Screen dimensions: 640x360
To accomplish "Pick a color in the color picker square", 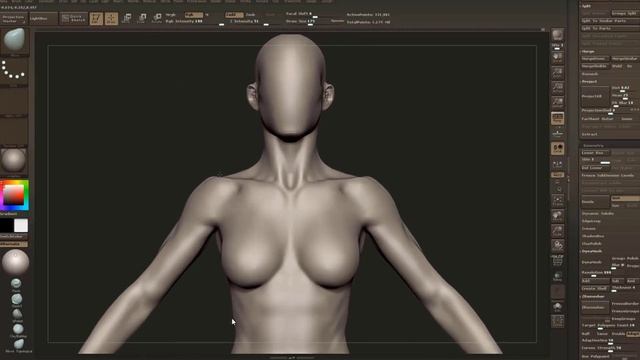I will (13, 195).
